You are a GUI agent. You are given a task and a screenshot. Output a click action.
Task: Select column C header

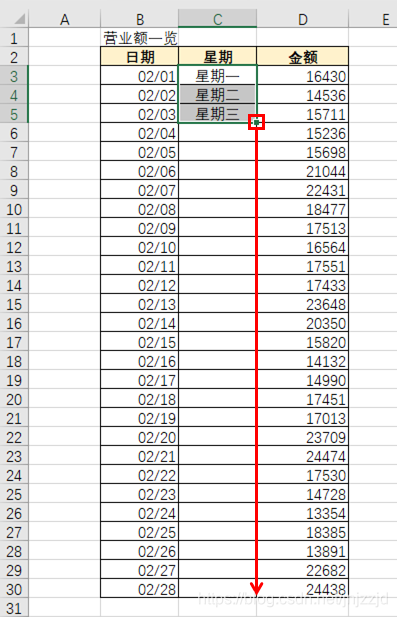(218, 19)
